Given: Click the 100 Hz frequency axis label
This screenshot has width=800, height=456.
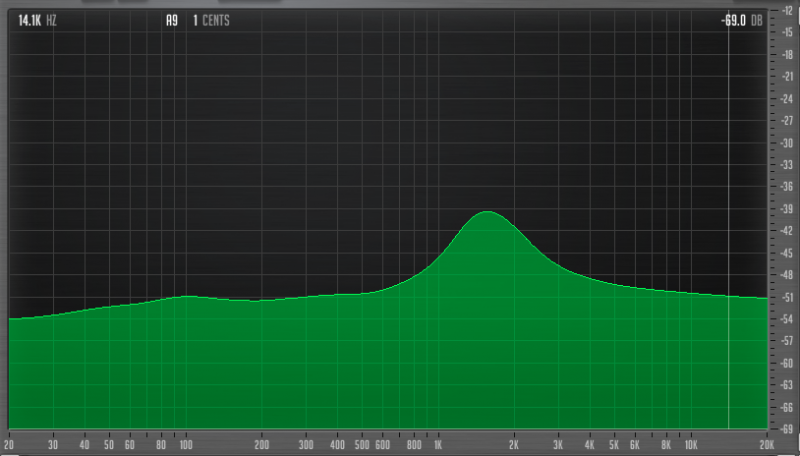Looking at the screenshot, I should click(186, 443).
